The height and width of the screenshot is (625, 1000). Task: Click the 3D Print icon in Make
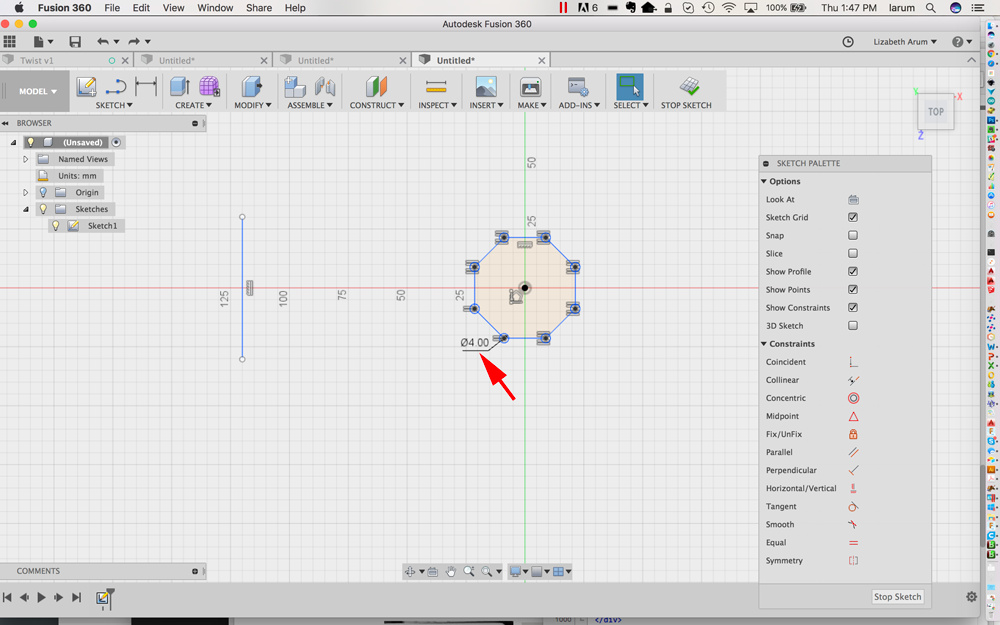point(531,86)
